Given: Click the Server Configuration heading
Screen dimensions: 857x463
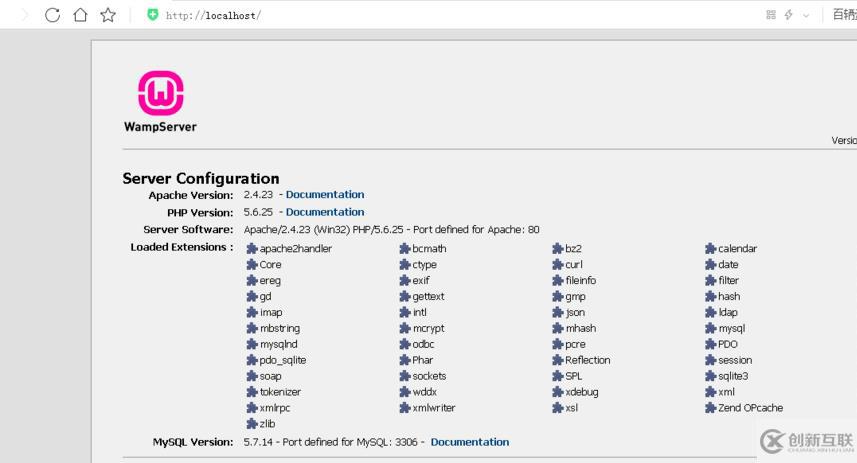Looking at the screenshot, I should coord(201,178).
